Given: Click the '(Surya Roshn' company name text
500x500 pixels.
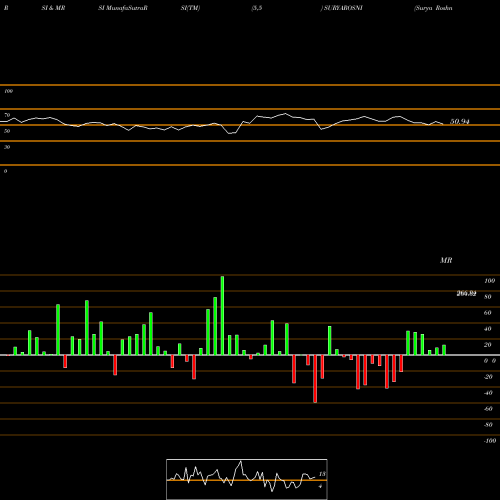Looking at the screenshot, I should 433,8.
